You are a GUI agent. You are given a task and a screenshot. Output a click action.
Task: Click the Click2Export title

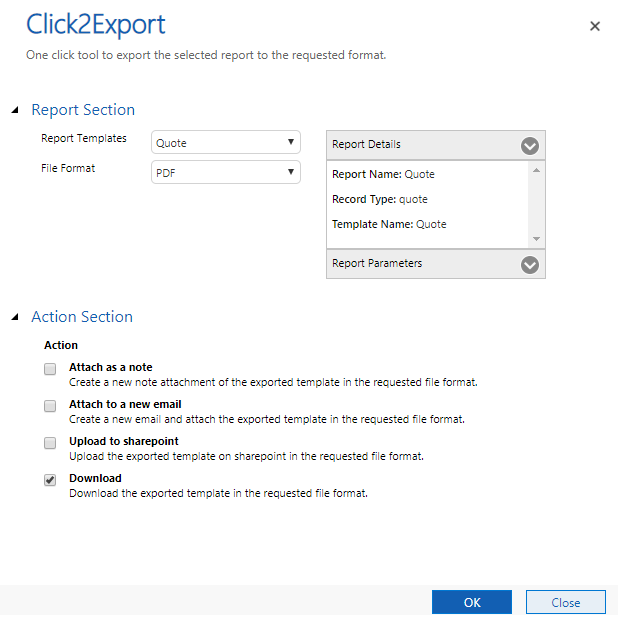pyautogui.click(x=96, y=25)
